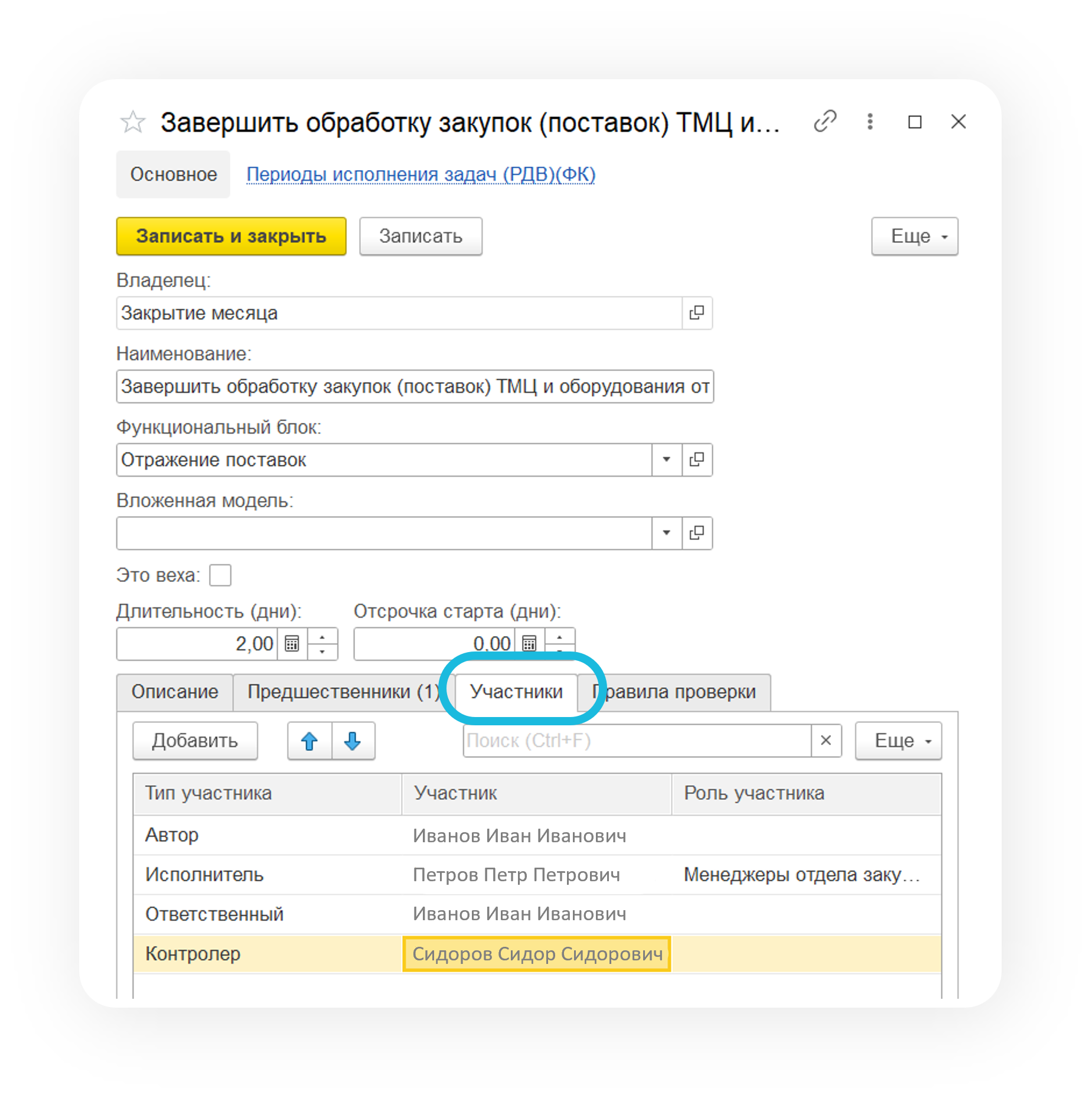
Task: Click the Записать и закрыть button
Action: click(231, 236)
